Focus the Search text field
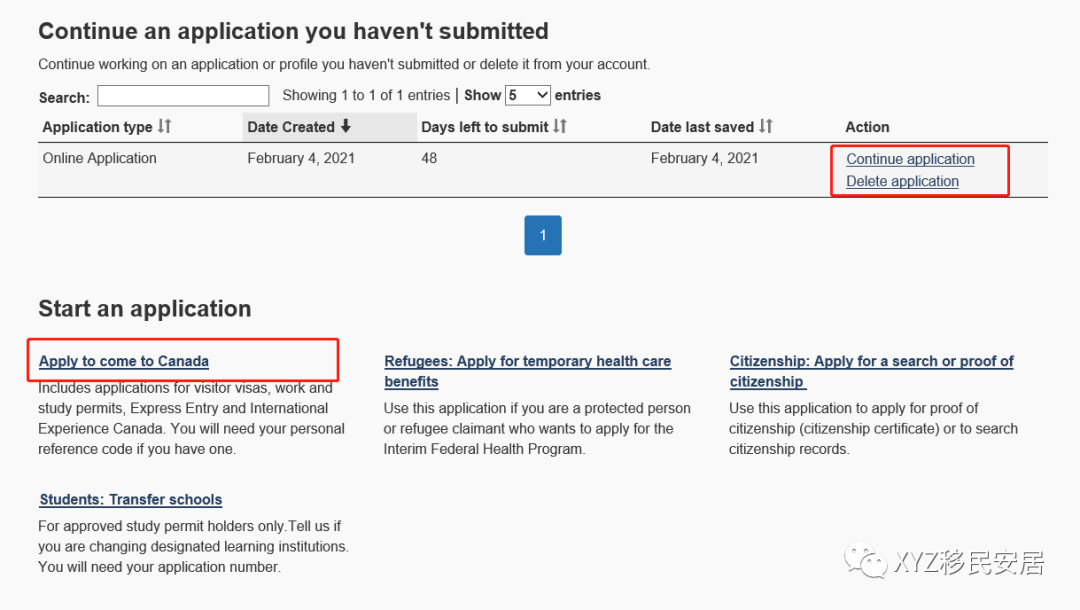Screen dimensions: 1080x610 pos(183,96)
